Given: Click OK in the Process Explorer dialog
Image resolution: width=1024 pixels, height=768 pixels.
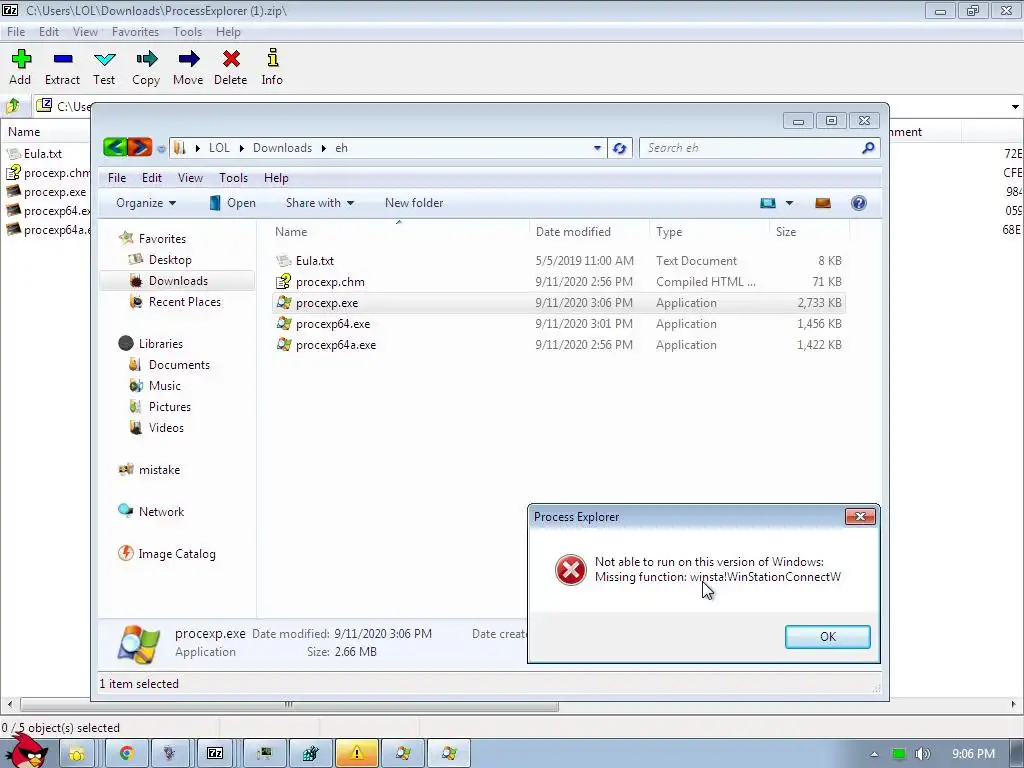Looking at the screenshot, I should (x=827, y=637).
